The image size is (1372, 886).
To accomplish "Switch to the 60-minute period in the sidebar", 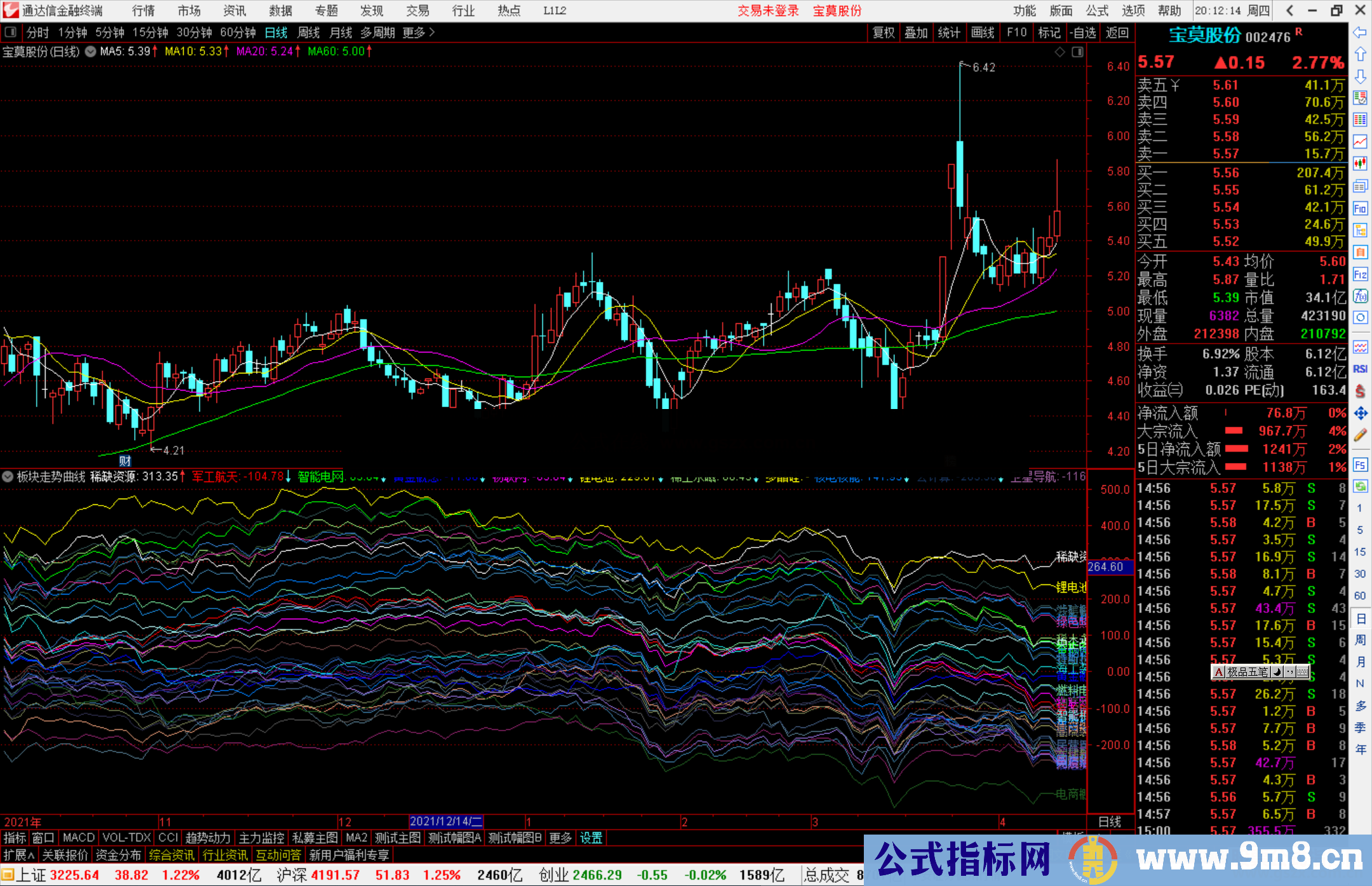I will coord(1359,596).
